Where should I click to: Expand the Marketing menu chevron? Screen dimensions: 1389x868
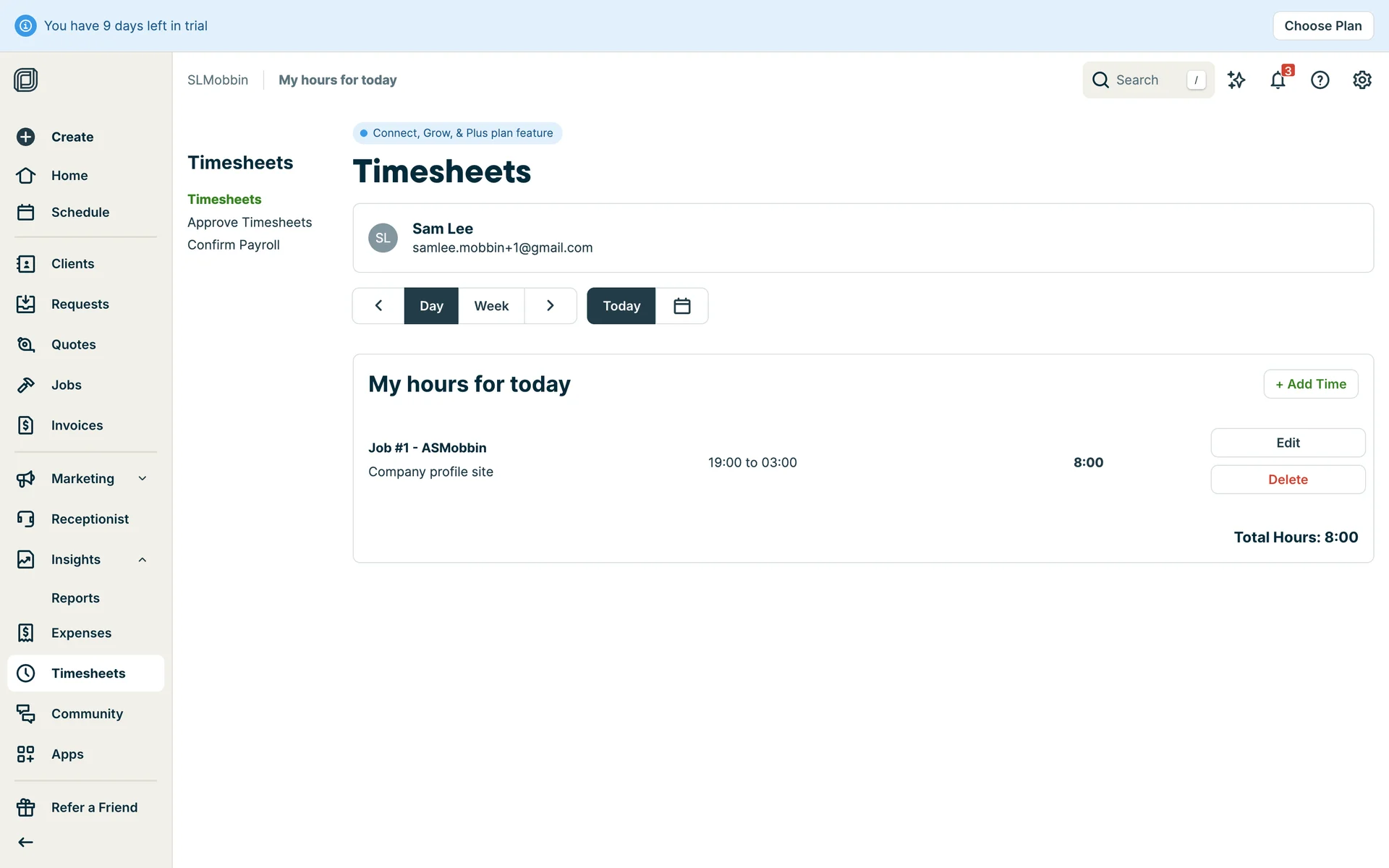pos(143,478)
